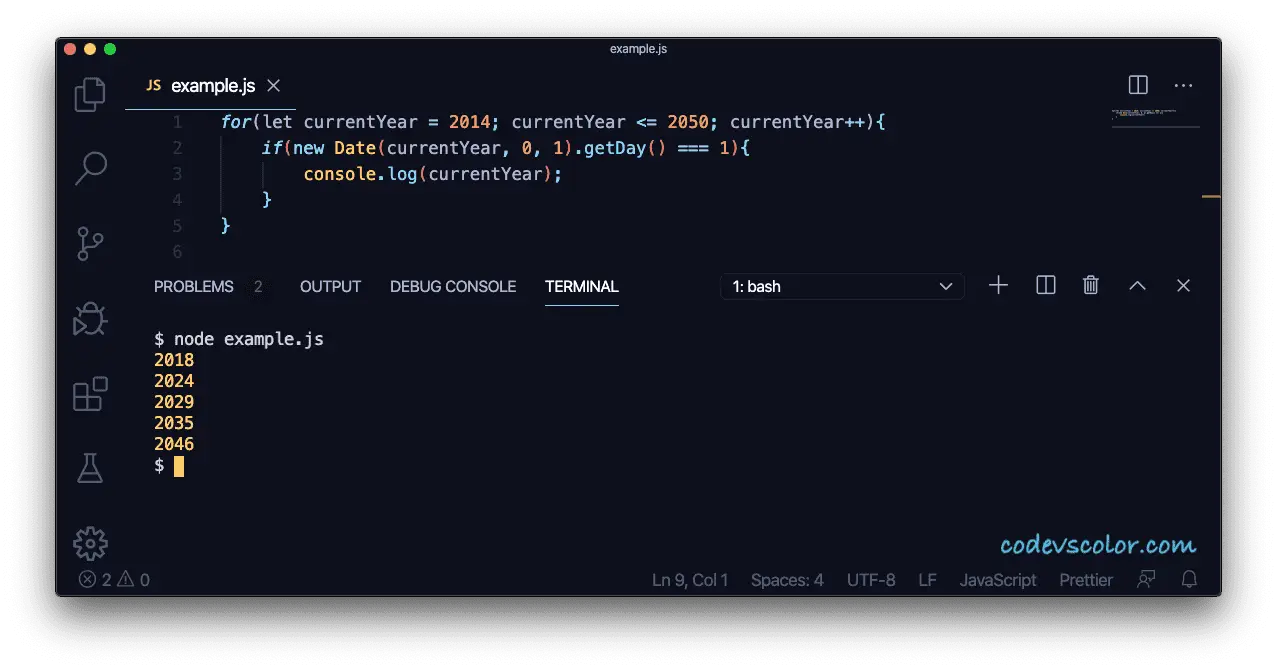Click the getDay() call in code
The image size is (1277, 670).
pos(625,148)
